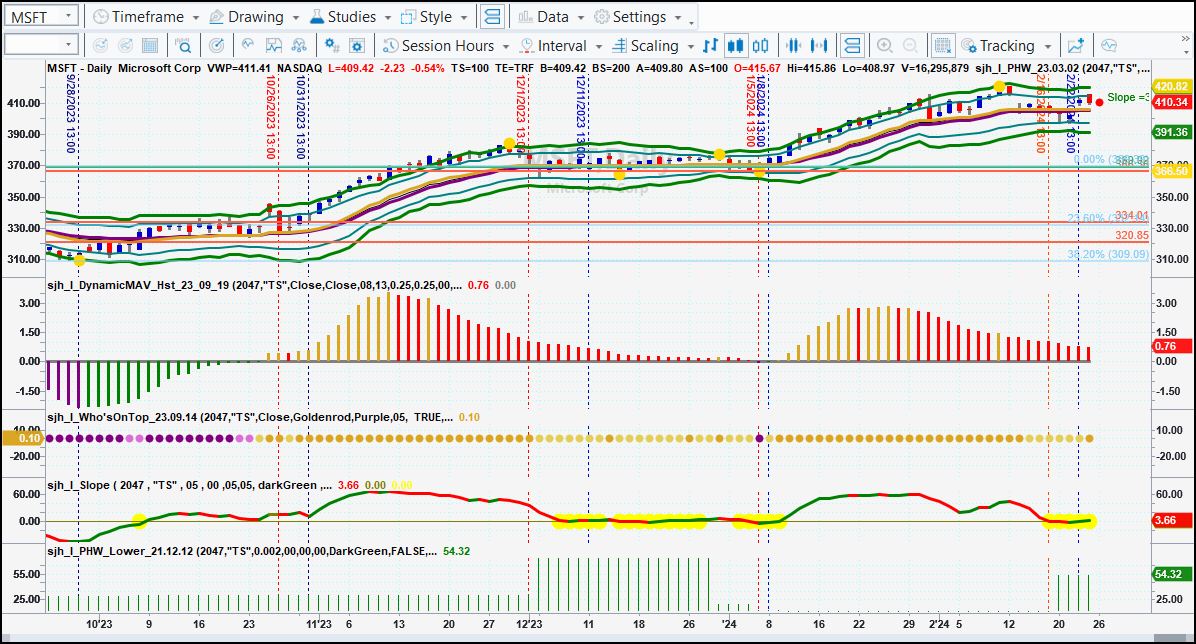
Task: Click the zoom out magnifier icon
Action: [910, 46]
